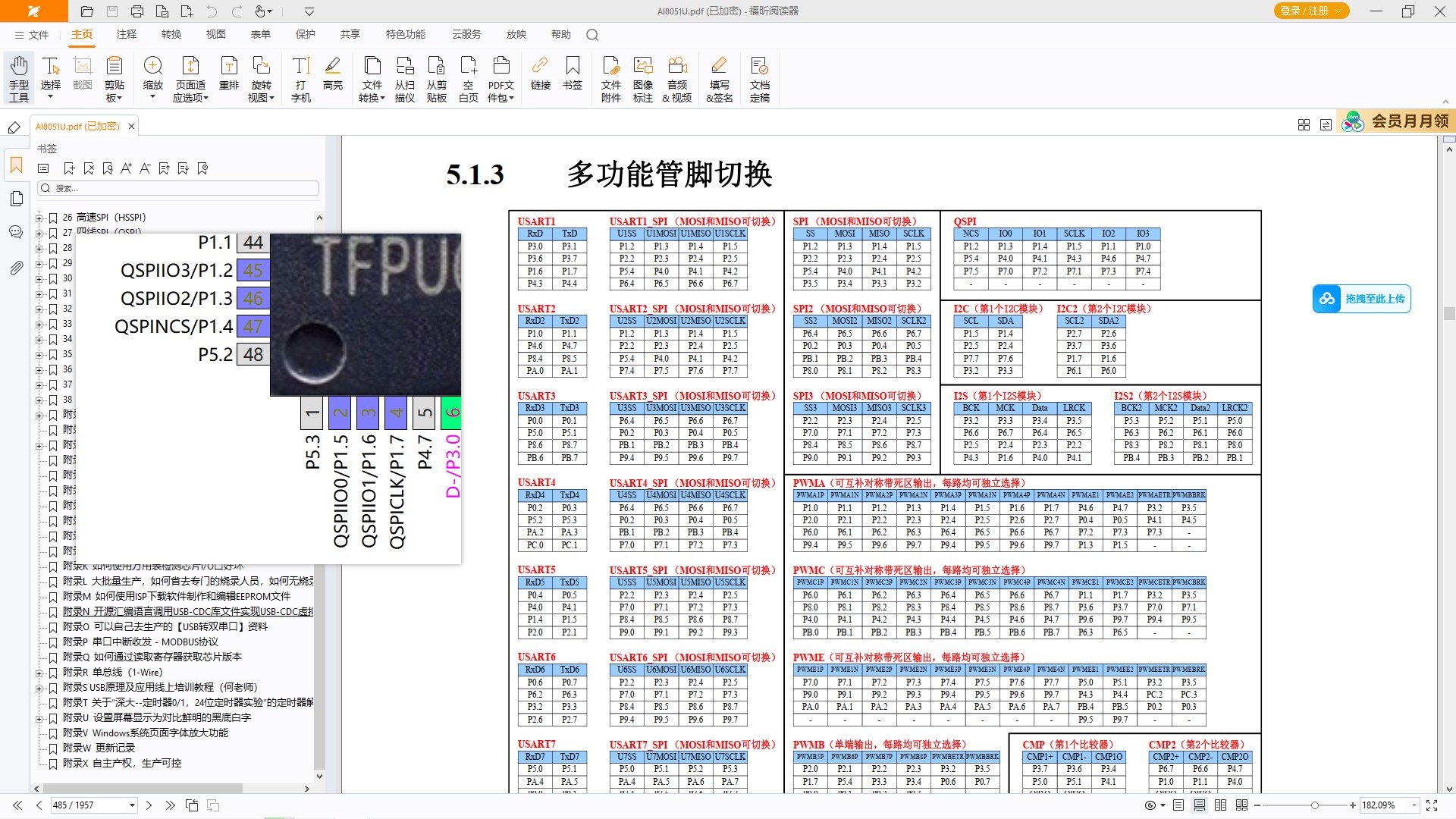Viewport: 1456px width, 819px height.
Task: Click the redo arrow
Action: tap(237, 11)
